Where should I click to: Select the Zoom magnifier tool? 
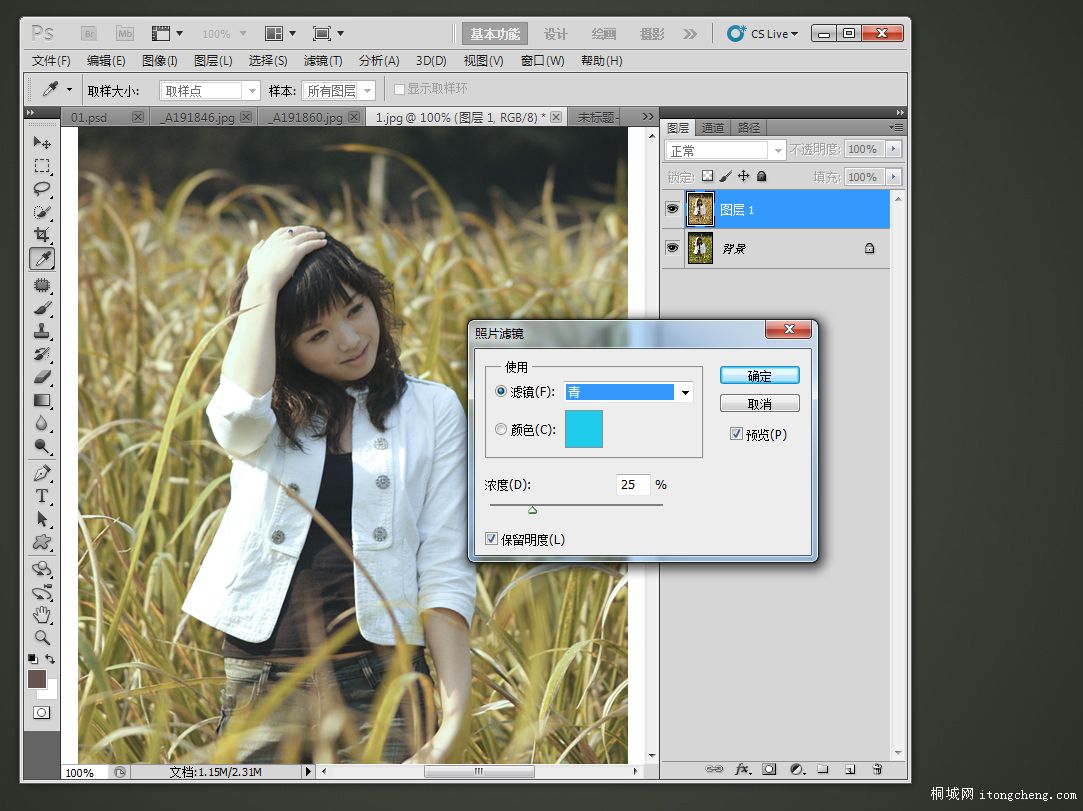pyautogui.click(x=42, y=637)
